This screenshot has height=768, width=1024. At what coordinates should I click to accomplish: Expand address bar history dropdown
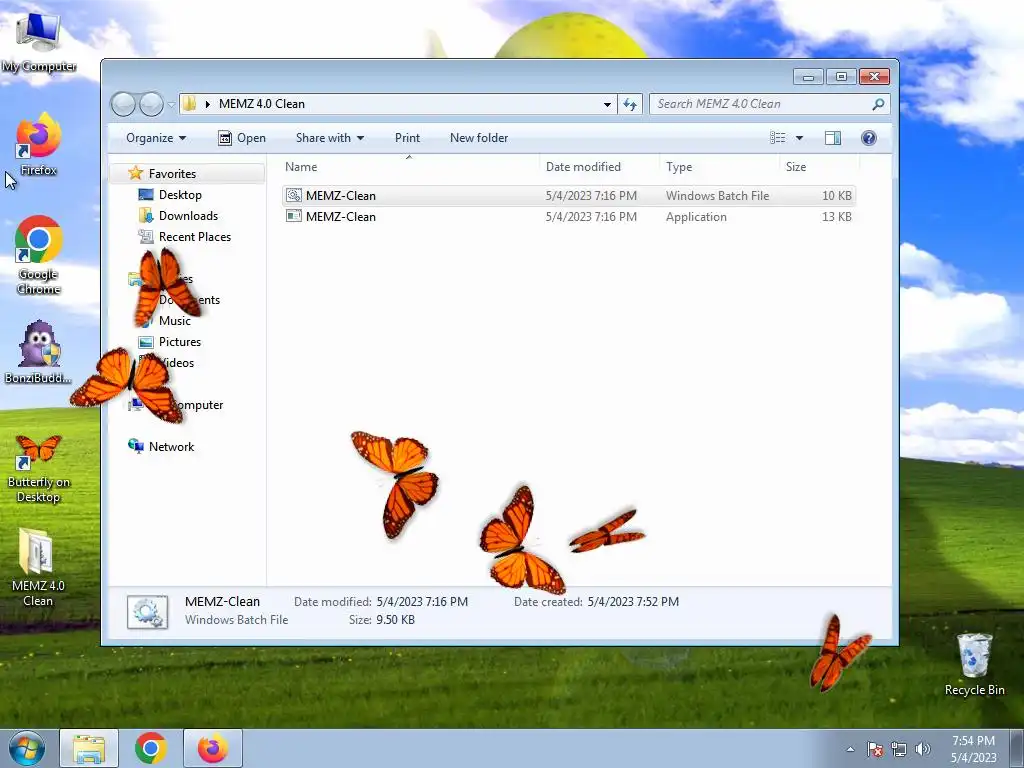point(607,104)
